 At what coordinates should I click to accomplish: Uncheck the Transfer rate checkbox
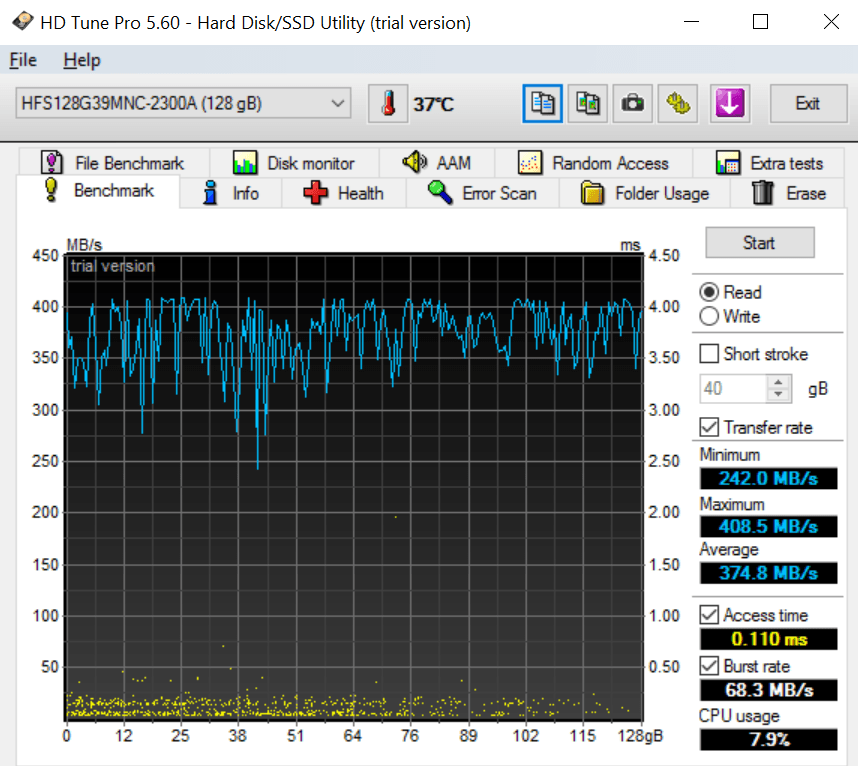(709, 427)
